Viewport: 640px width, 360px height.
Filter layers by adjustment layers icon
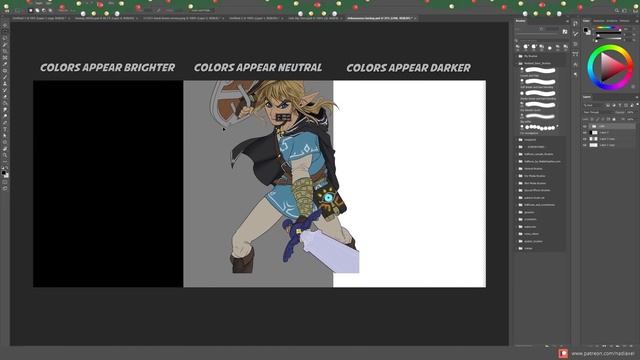click(x=614, y=105)
